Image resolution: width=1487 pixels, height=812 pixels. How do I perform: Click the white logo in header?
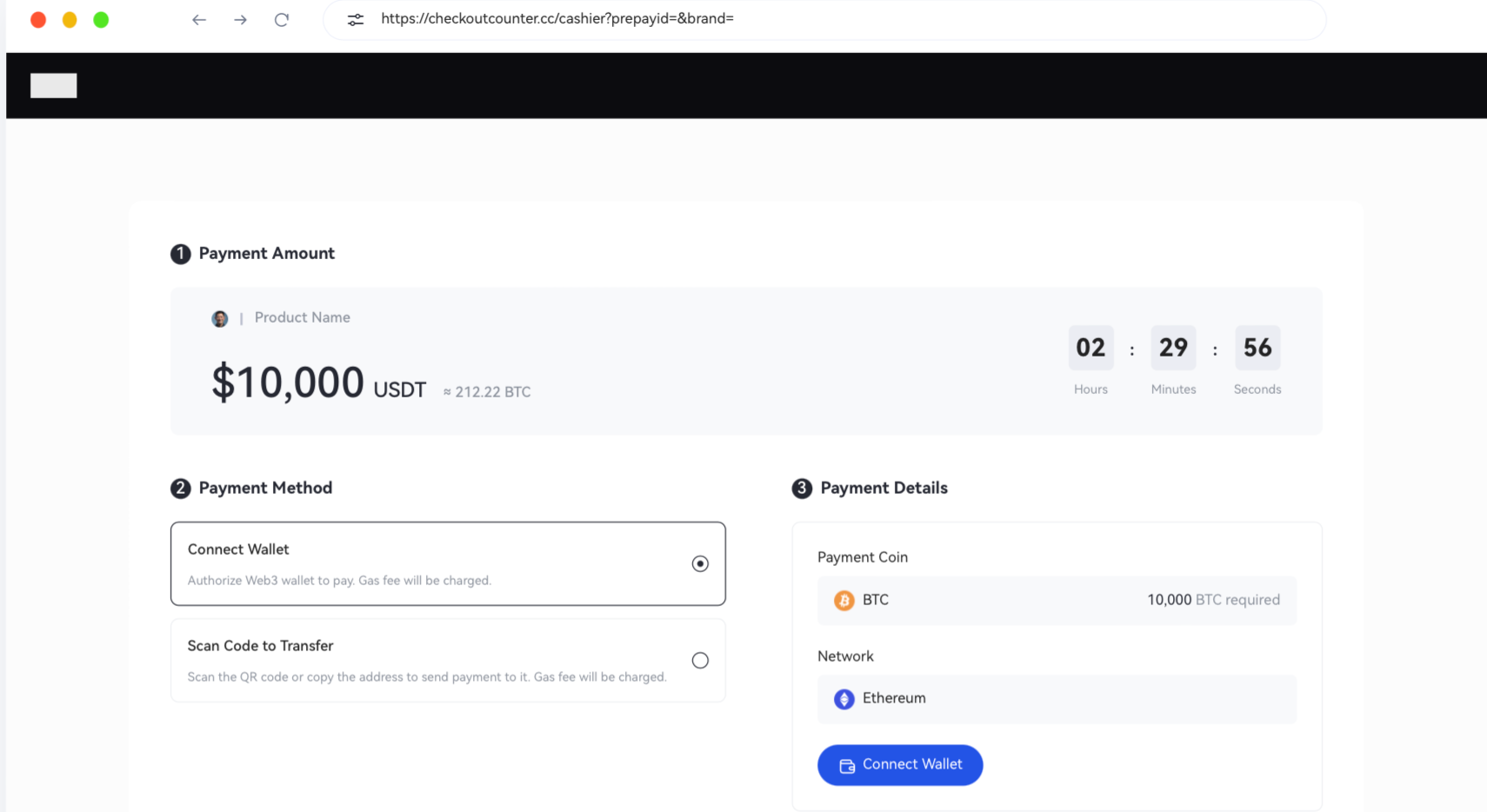(54, 85)
